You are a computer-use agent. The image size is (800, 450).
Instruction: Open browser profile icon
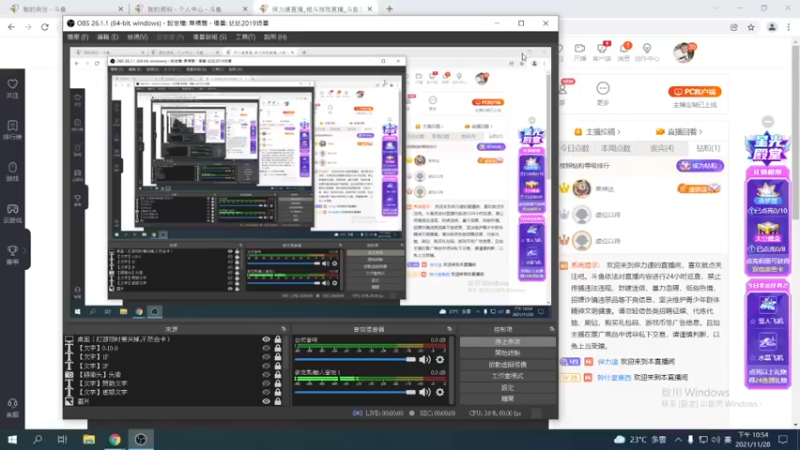point(772,28)
